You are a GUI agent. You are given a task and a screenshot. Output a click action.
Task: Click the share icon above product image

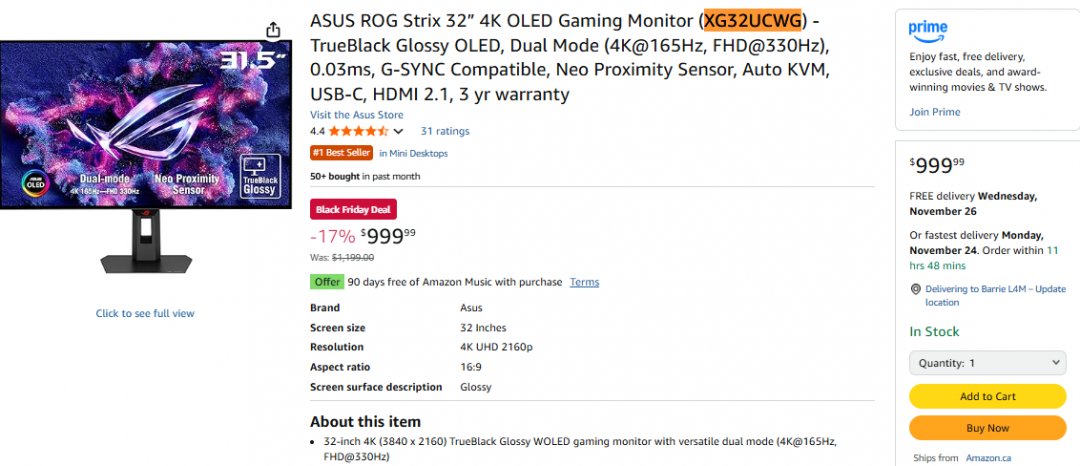click(x=273, y=30)
